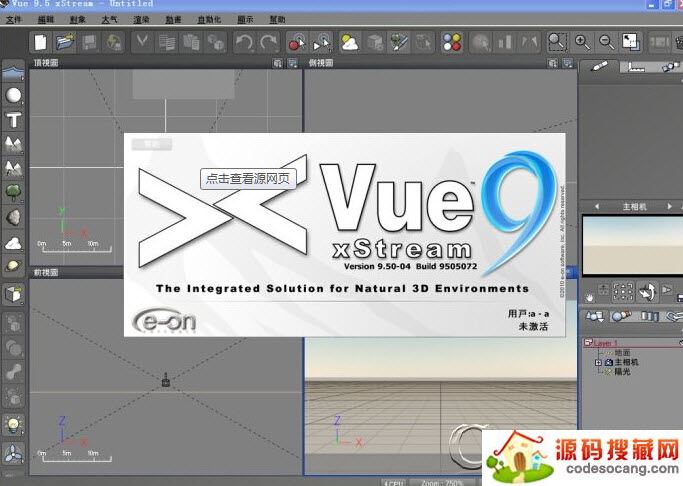Add a cloud object from left toolbar
The height and width of the screenshot is (486, 683).
click(14, 242)
